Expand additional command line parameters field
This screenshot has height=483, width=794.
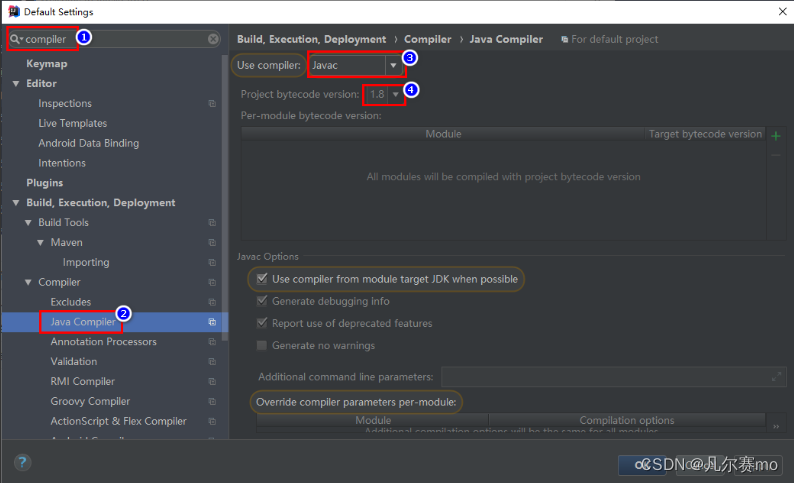(776, 377)
